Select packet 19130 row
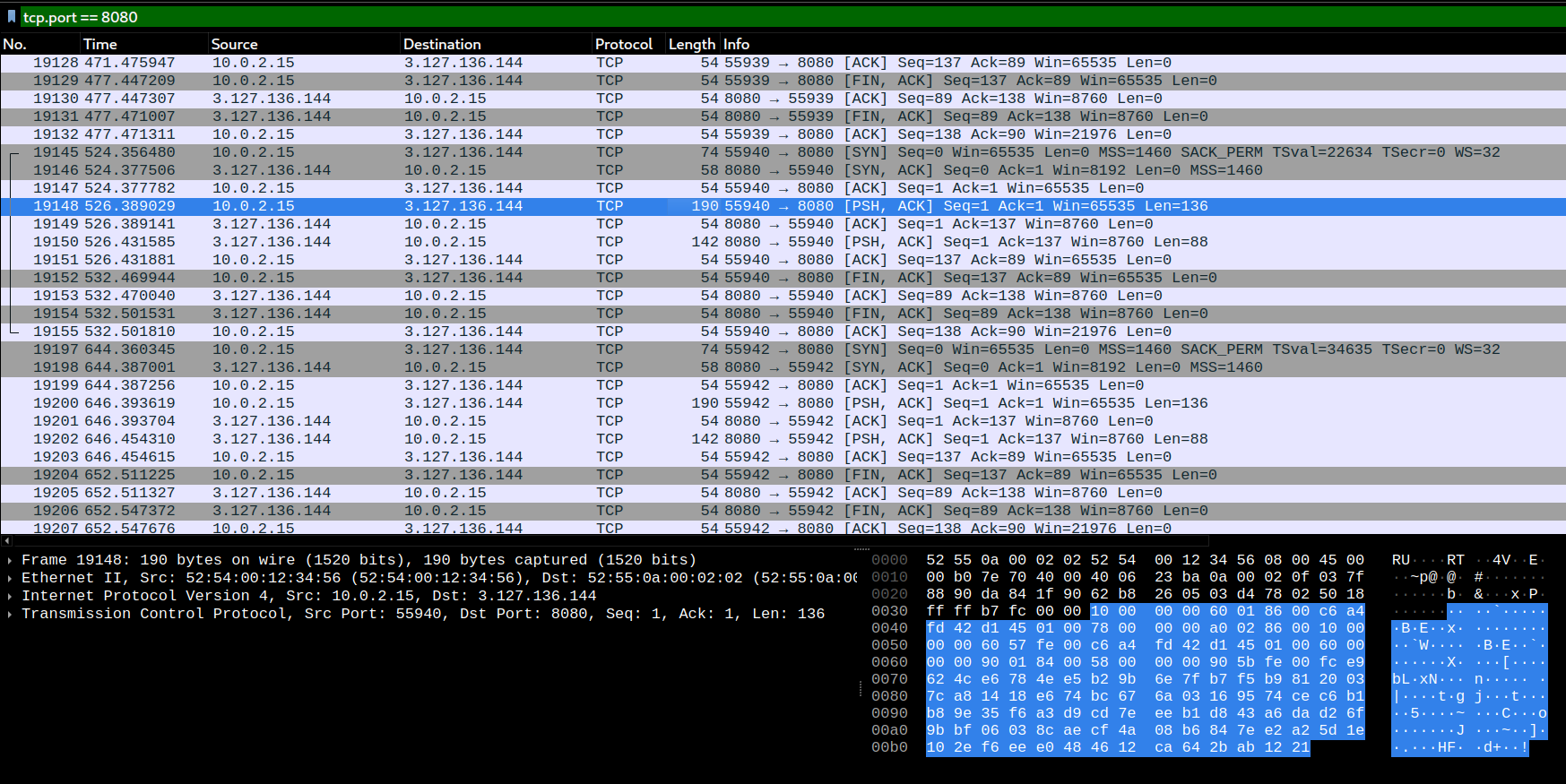This screenshot has height=784, width=1566. 783,99
